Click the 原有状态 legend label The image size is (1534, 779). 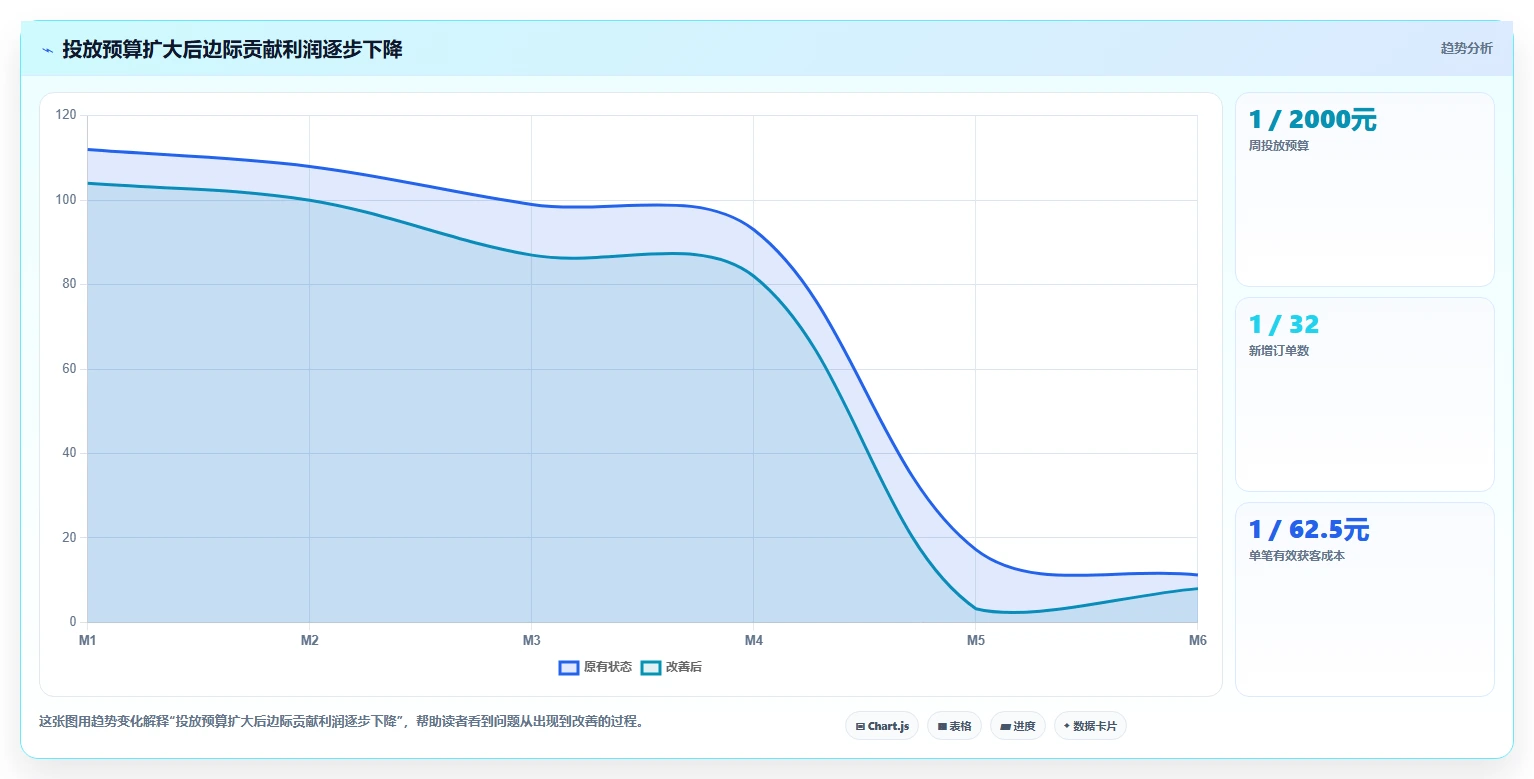(608, 667)
